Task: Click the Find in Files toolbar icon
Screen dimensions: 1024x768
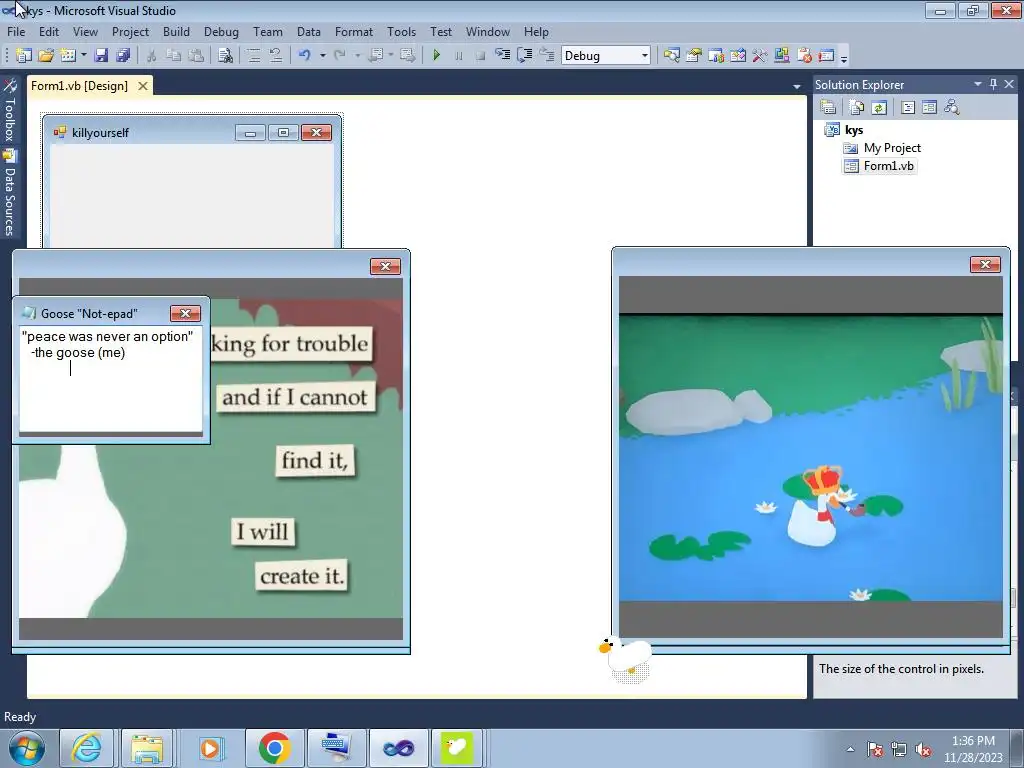Action: coord(225,56)
